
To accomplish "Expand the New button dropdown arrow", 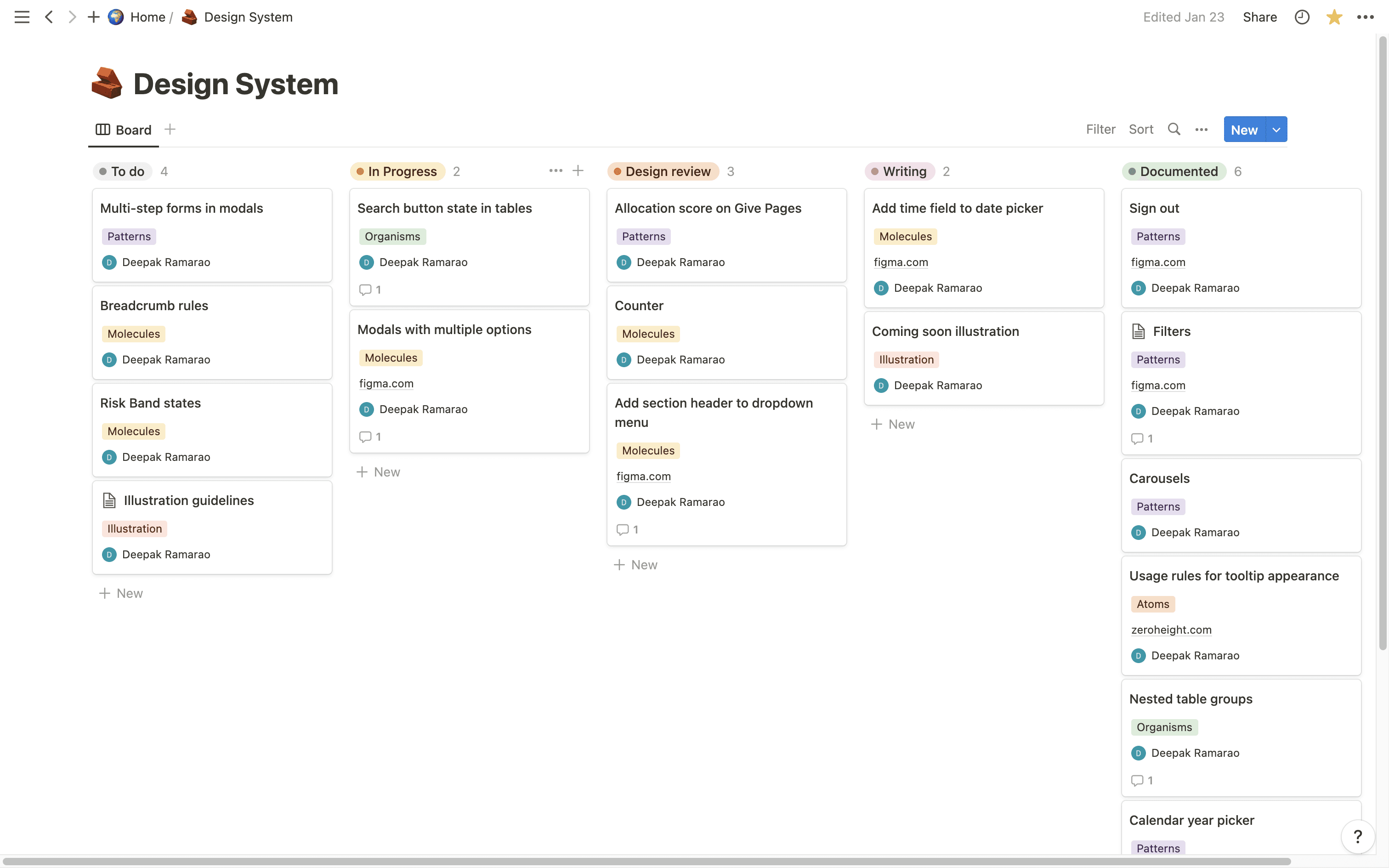I will tap(1276, 130).
